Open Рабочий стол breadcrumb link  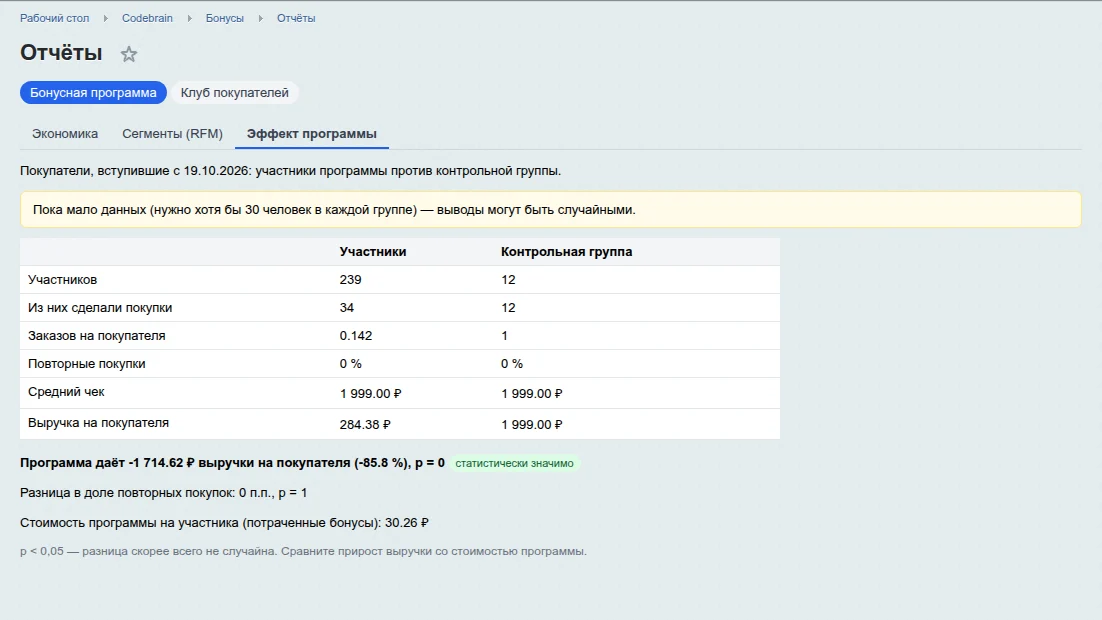[55, 18]
